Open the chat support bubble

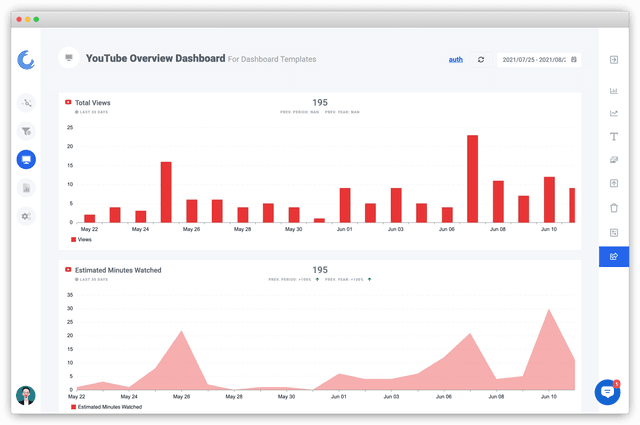coord(607,392)
